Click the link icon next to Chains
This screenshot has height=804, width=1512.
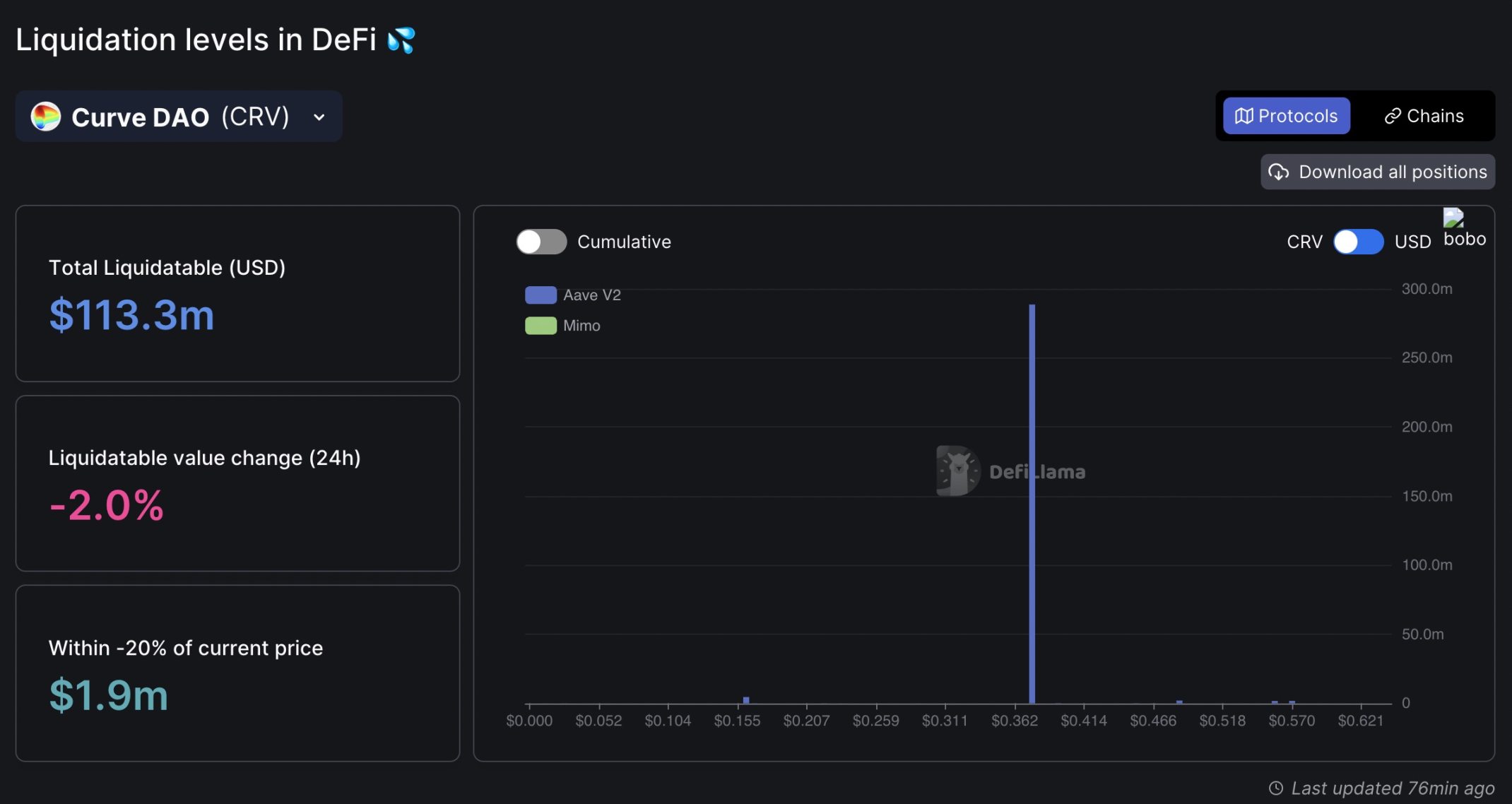click(1392, 116)
